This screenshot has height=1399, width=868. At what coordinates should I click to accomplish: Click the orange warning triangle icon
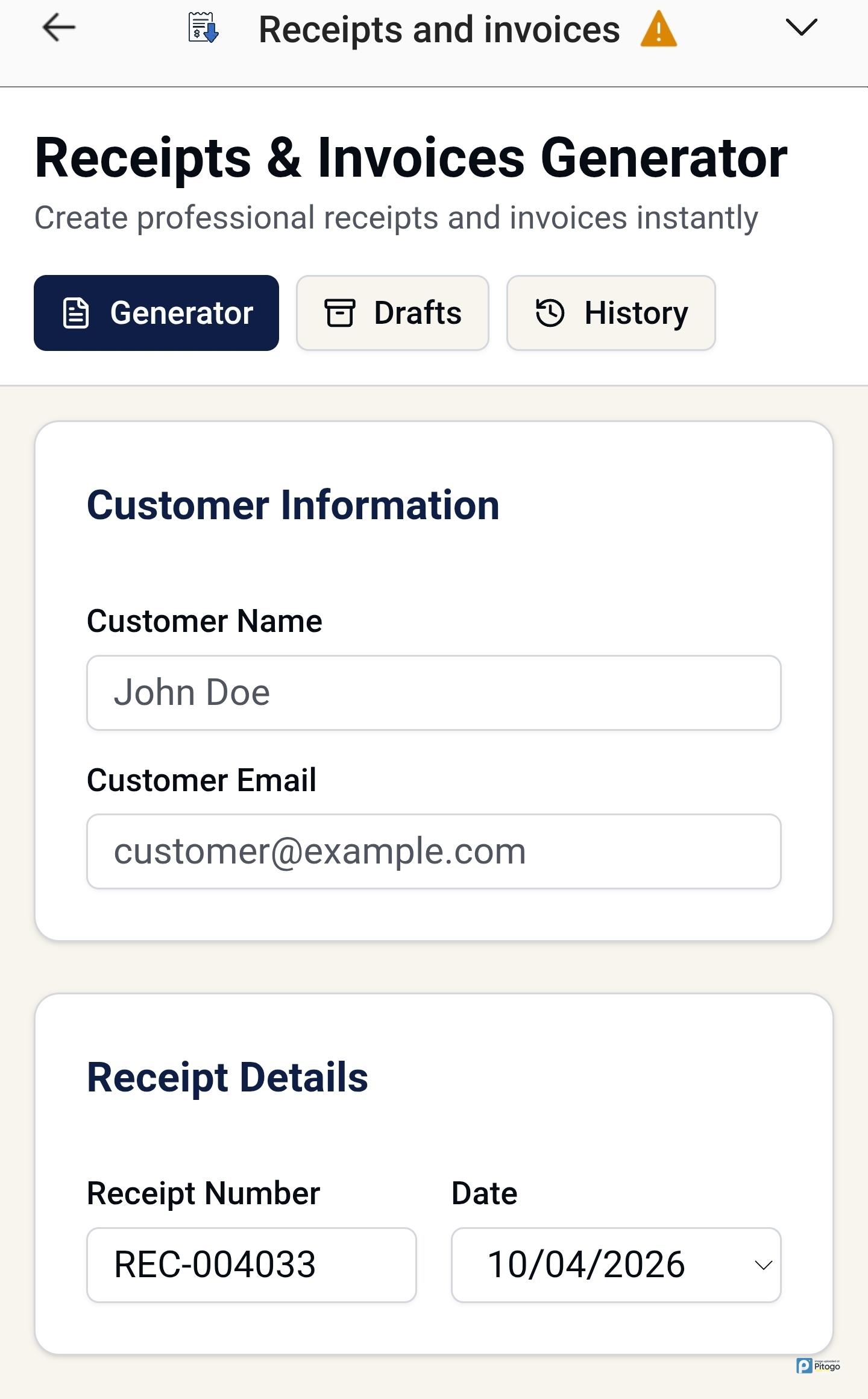pos(658,29)
